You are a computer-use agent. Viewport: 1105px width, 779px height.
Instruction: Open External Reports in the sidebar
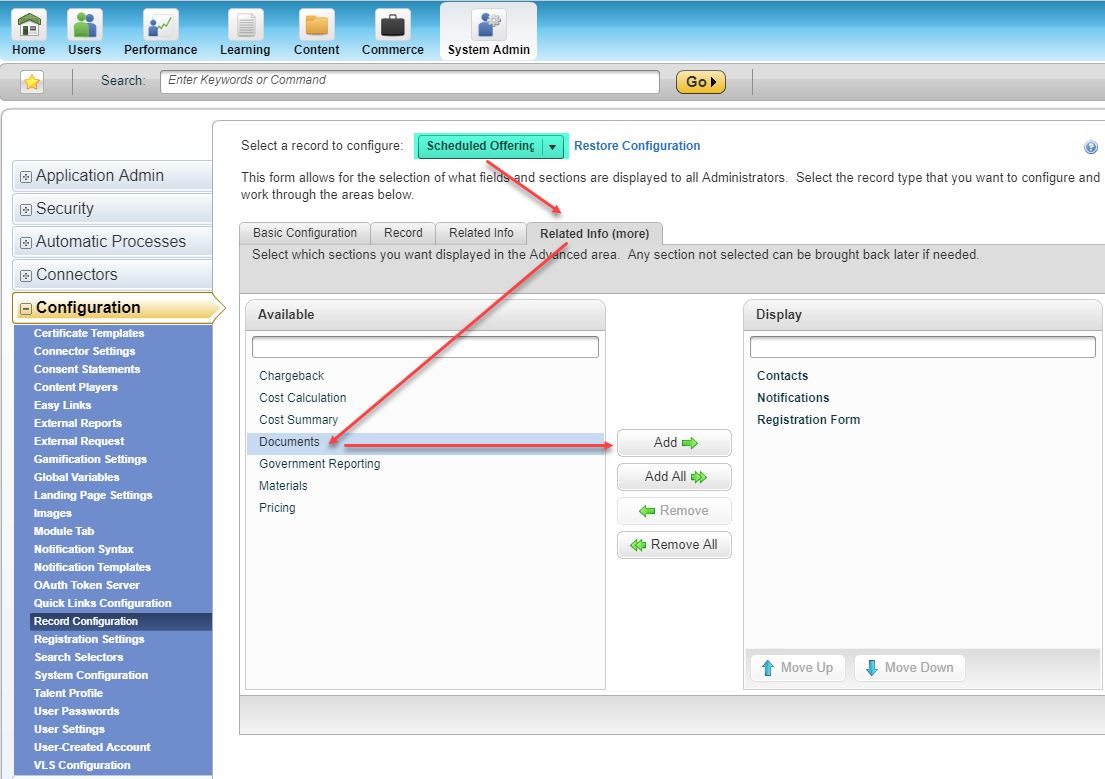click(78, 423)
